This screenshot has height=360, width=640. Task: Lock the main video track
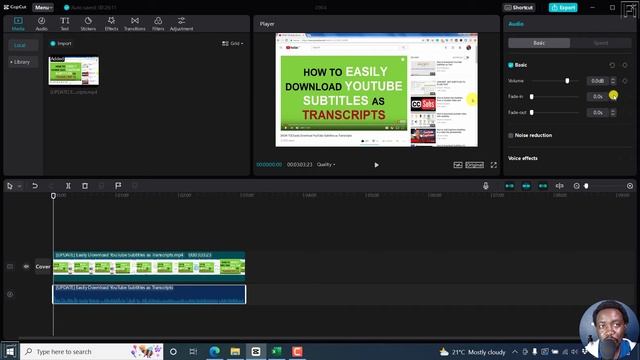point(10,267)
